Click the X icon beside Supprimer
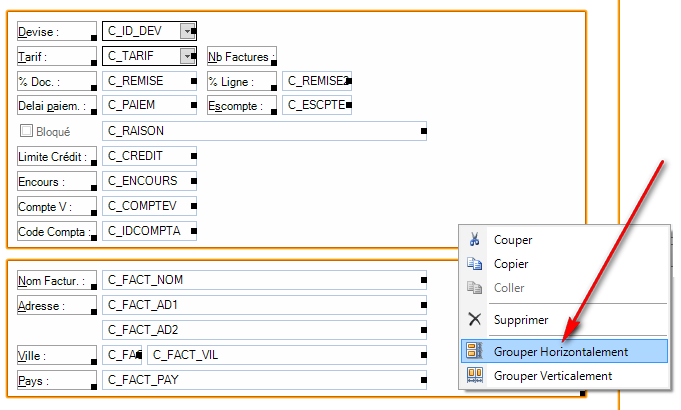 [x=475, y=320]
